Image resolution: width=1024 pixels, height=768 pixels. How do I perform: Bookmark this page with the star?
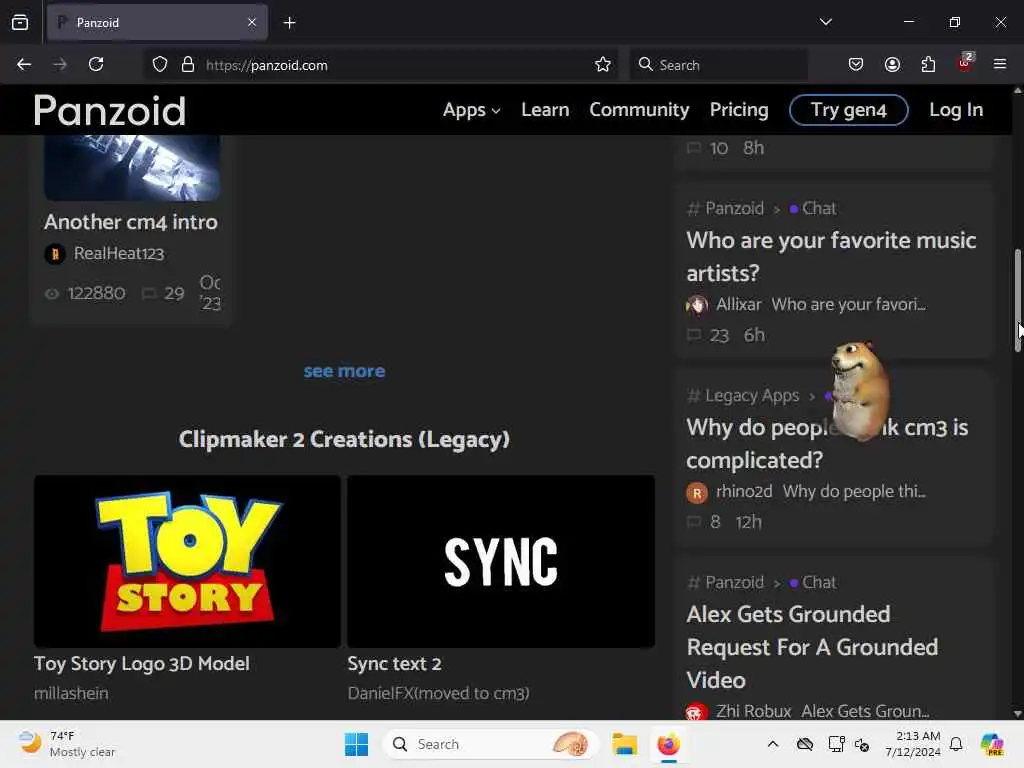(x=603, y=65)
